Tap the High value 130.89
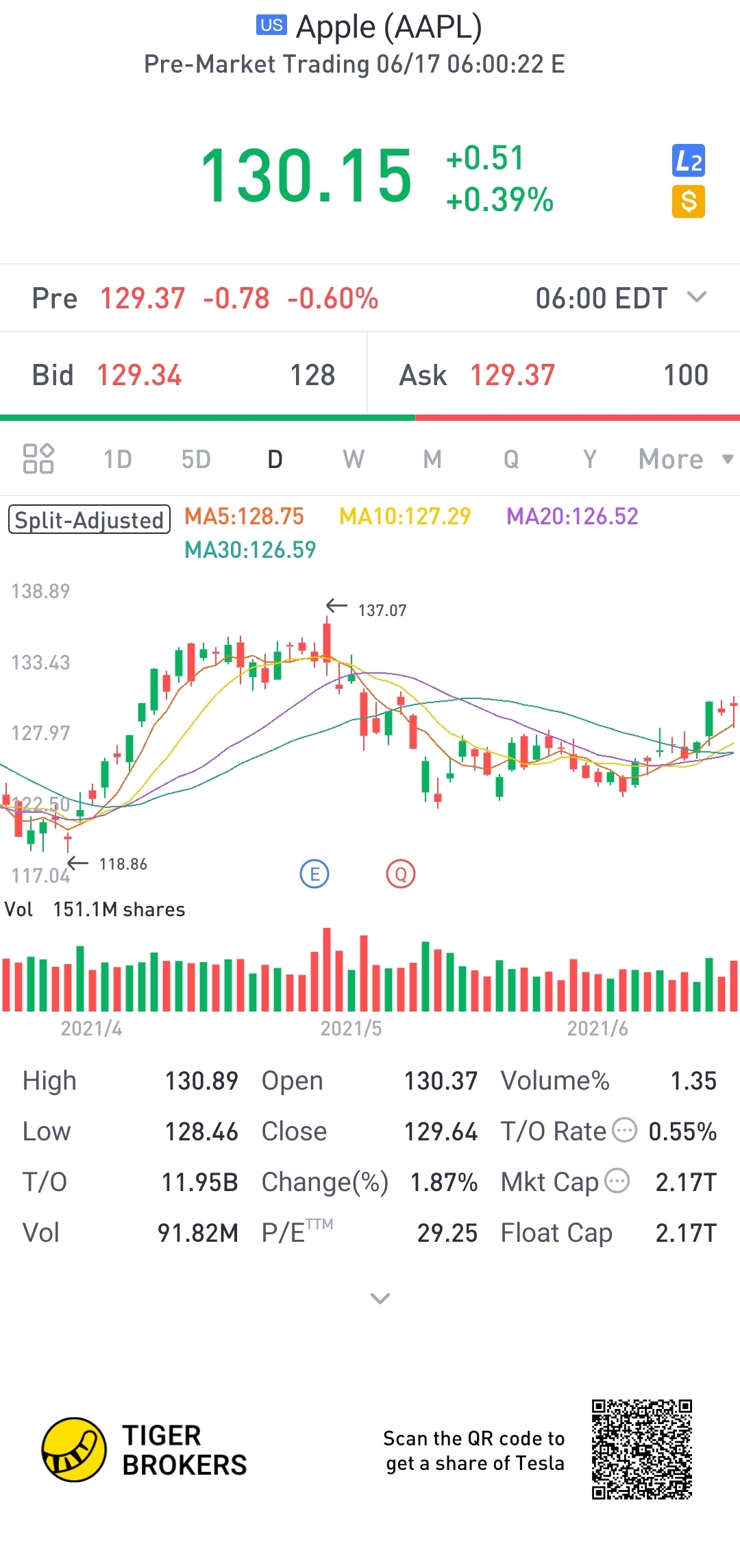 (201, 1081)
